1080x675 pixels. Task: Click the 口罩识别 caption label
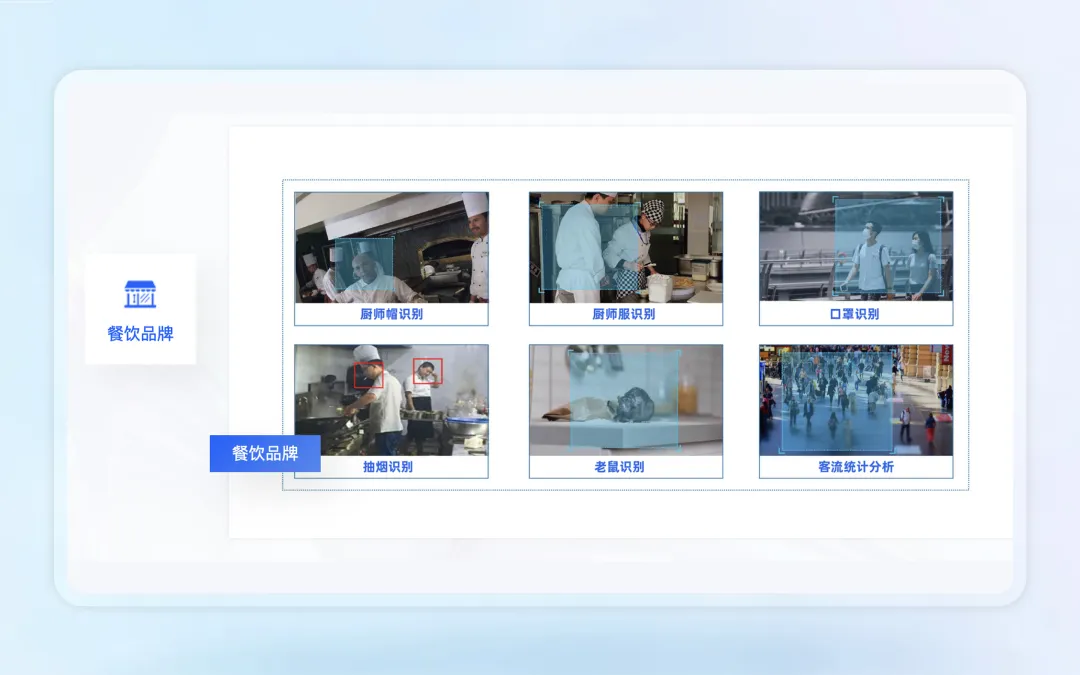point(855,314)
